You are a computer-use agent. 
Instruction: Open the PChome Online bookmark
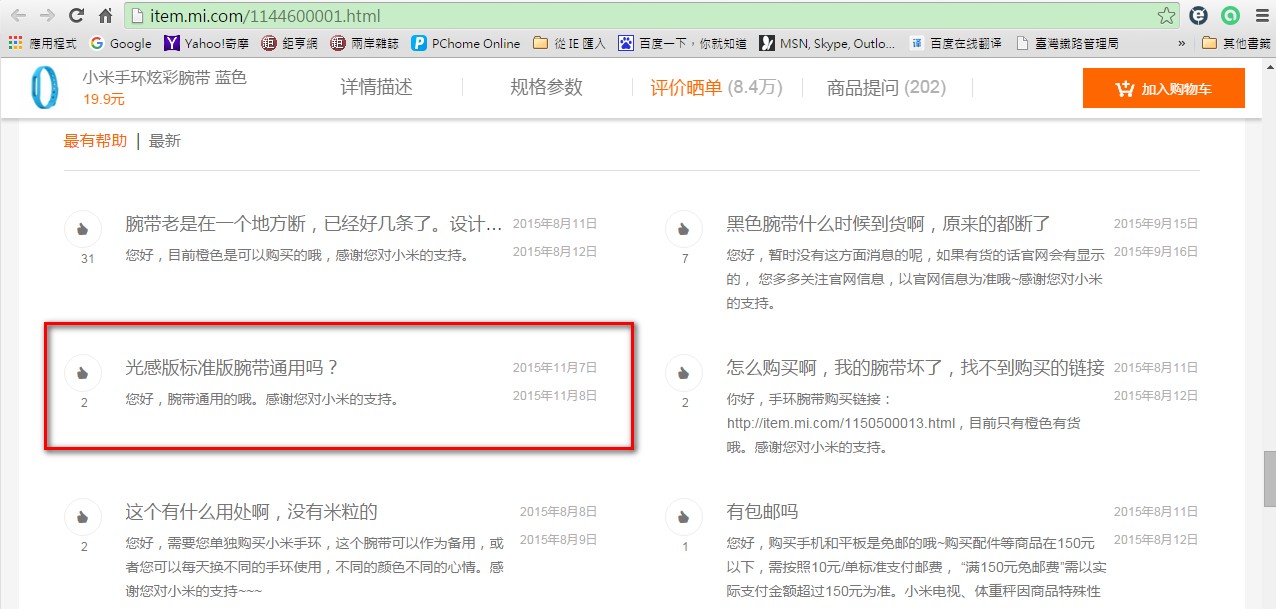466,43
